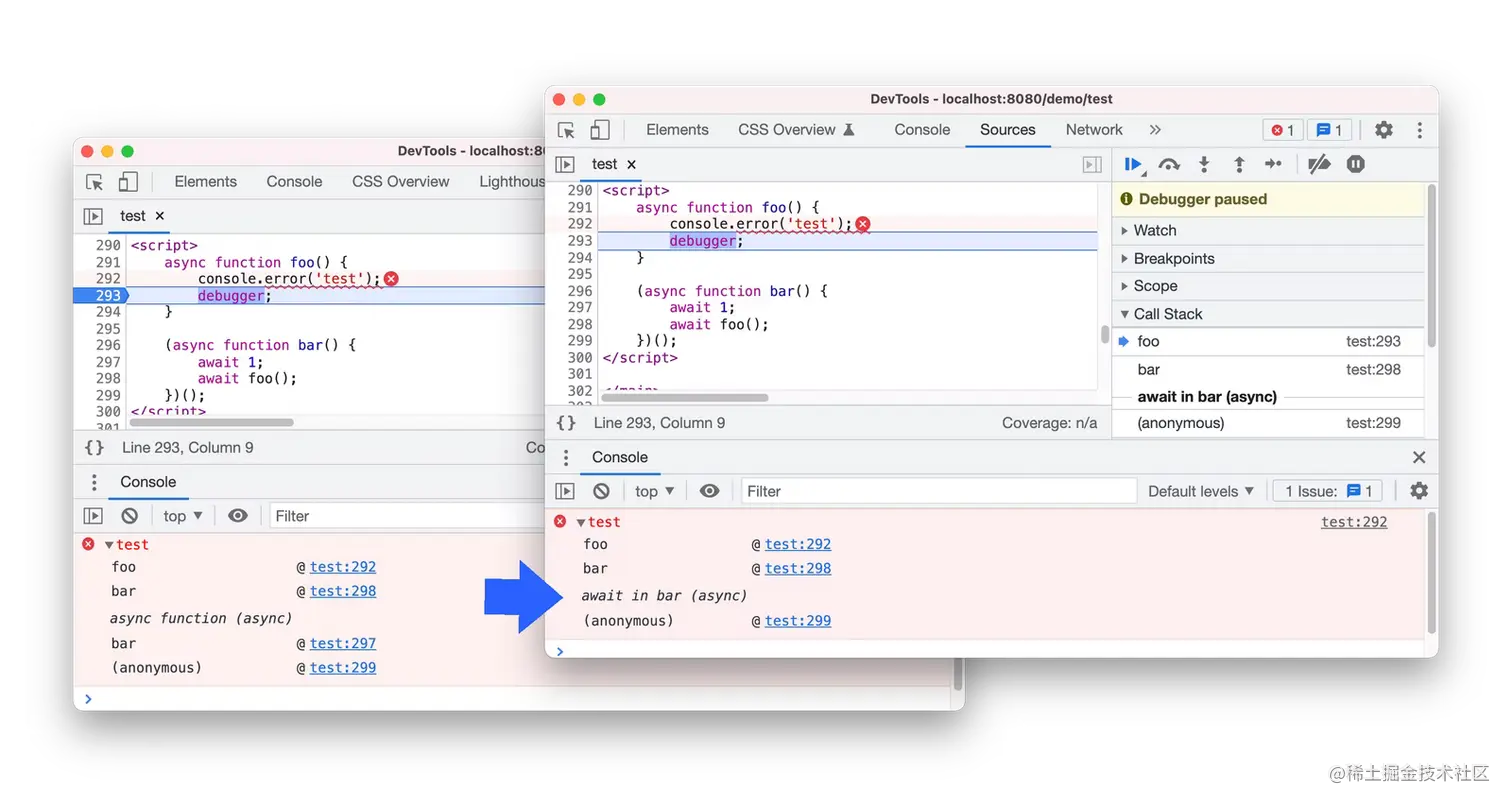The width and height of the screenshot is (1512, 806).
Task: Toggle pause on exceptions octagon icon
Action: point(1355,164)
